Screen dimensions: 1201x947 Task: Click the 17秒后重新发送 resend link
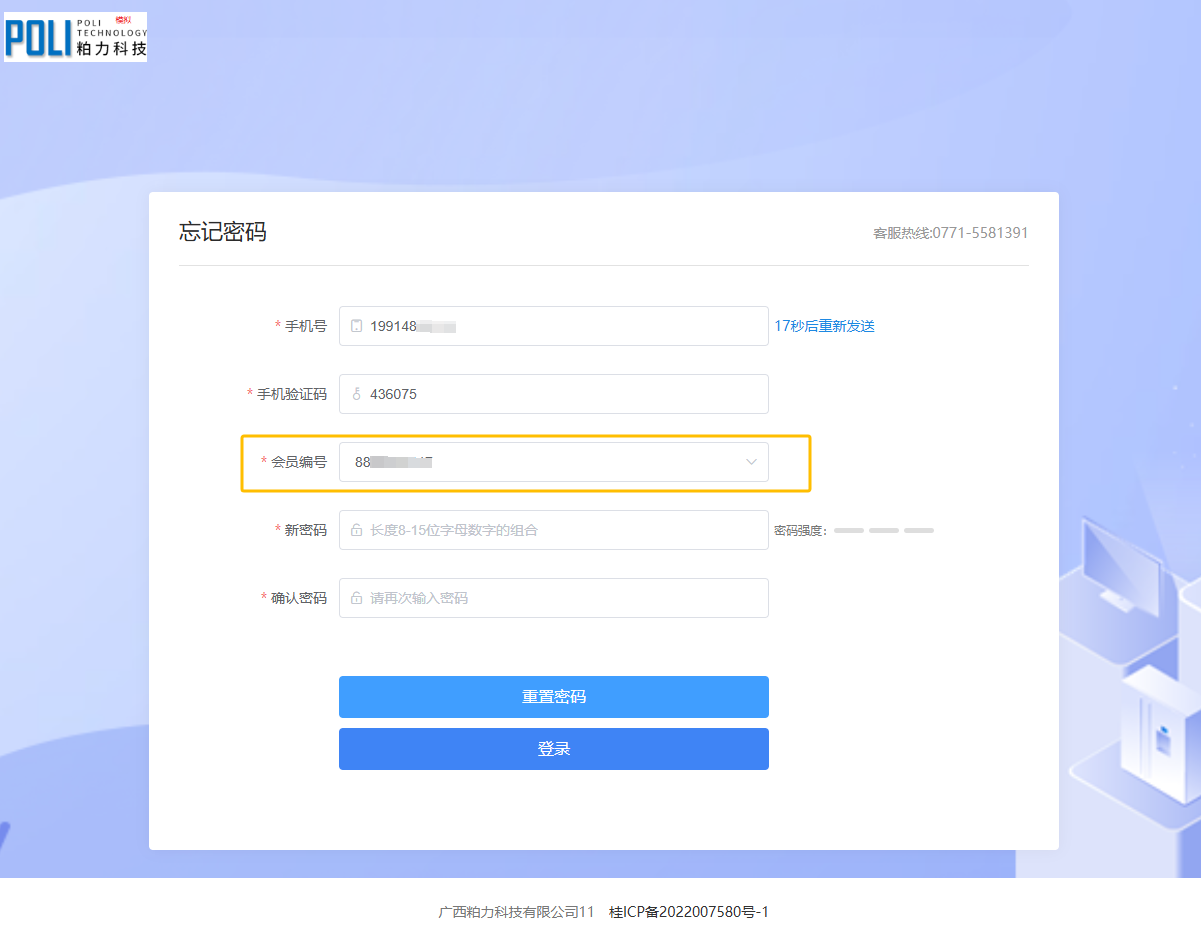824,326
